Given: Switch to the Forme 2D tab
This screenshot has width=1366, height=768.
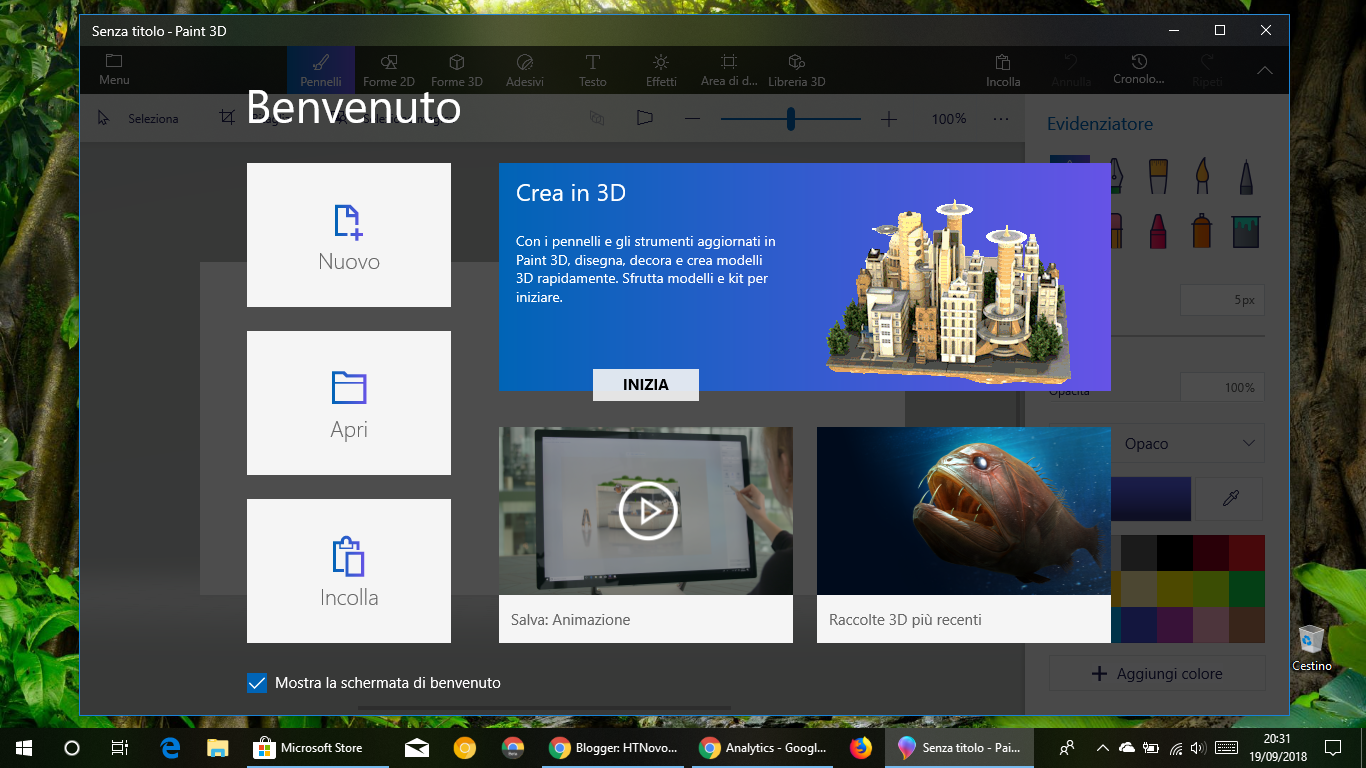Looking at the screenshot, I should (x=388, y=70).
